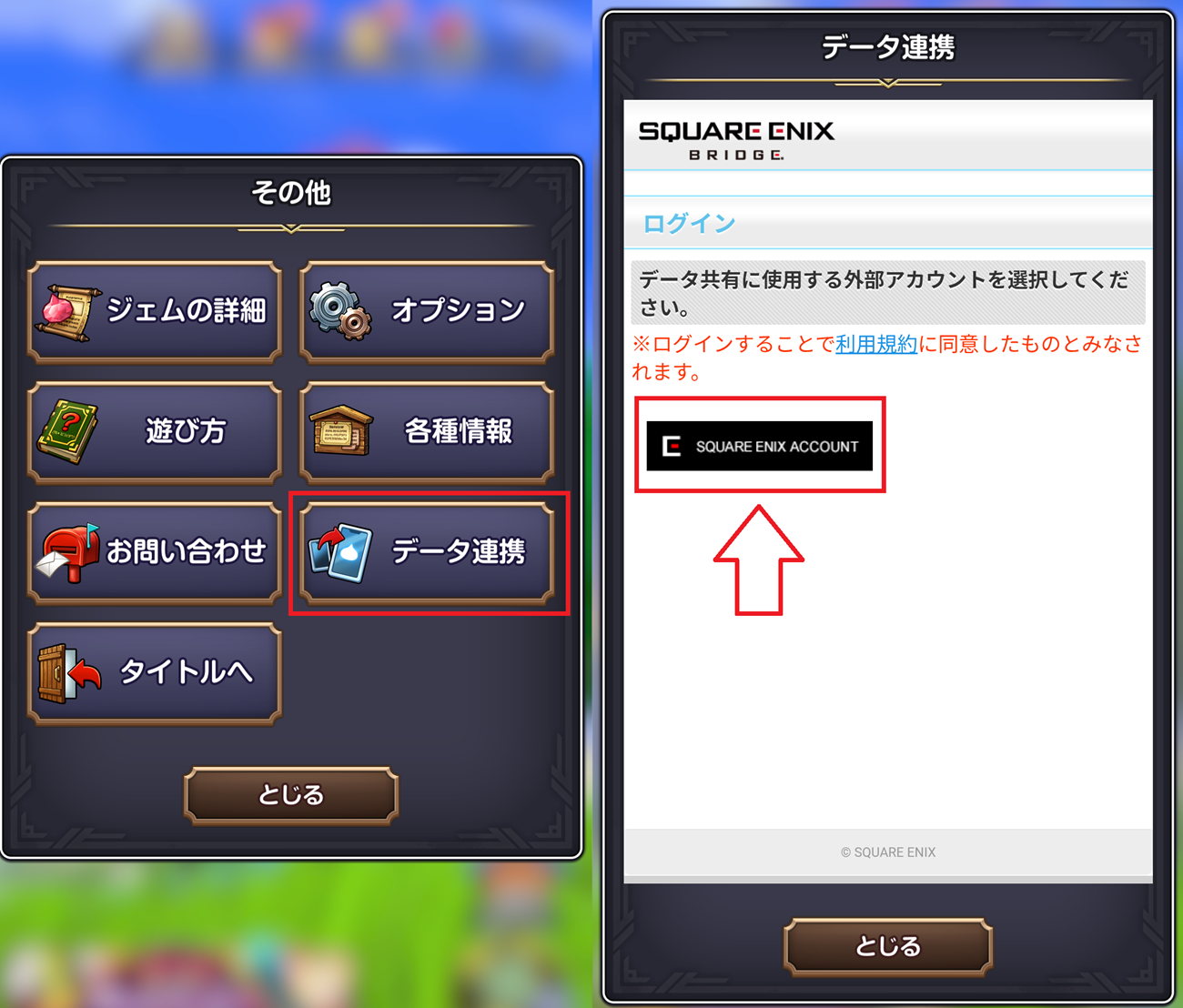
Task: Click the gears icon for オプション
Action: point(339,311)
